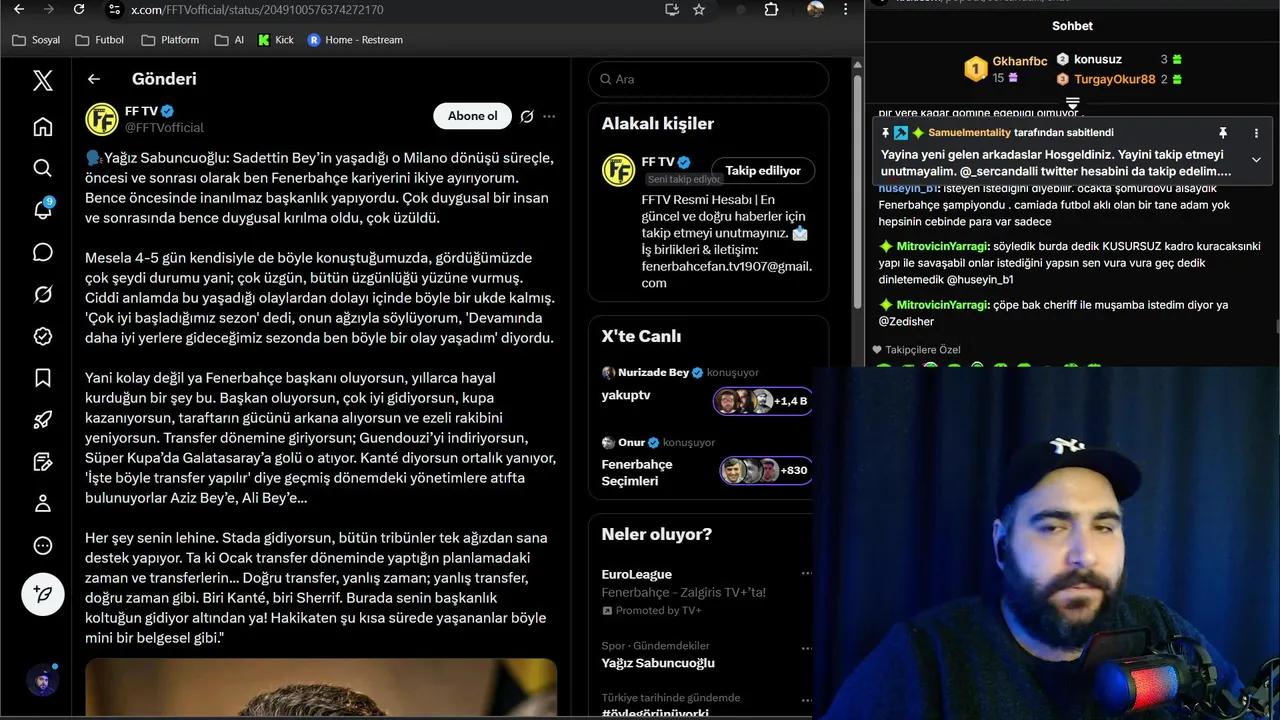Open EuroLeague Fenerbahçe - Zalgiris promo

pyautogui.click(x=683, y=592)
